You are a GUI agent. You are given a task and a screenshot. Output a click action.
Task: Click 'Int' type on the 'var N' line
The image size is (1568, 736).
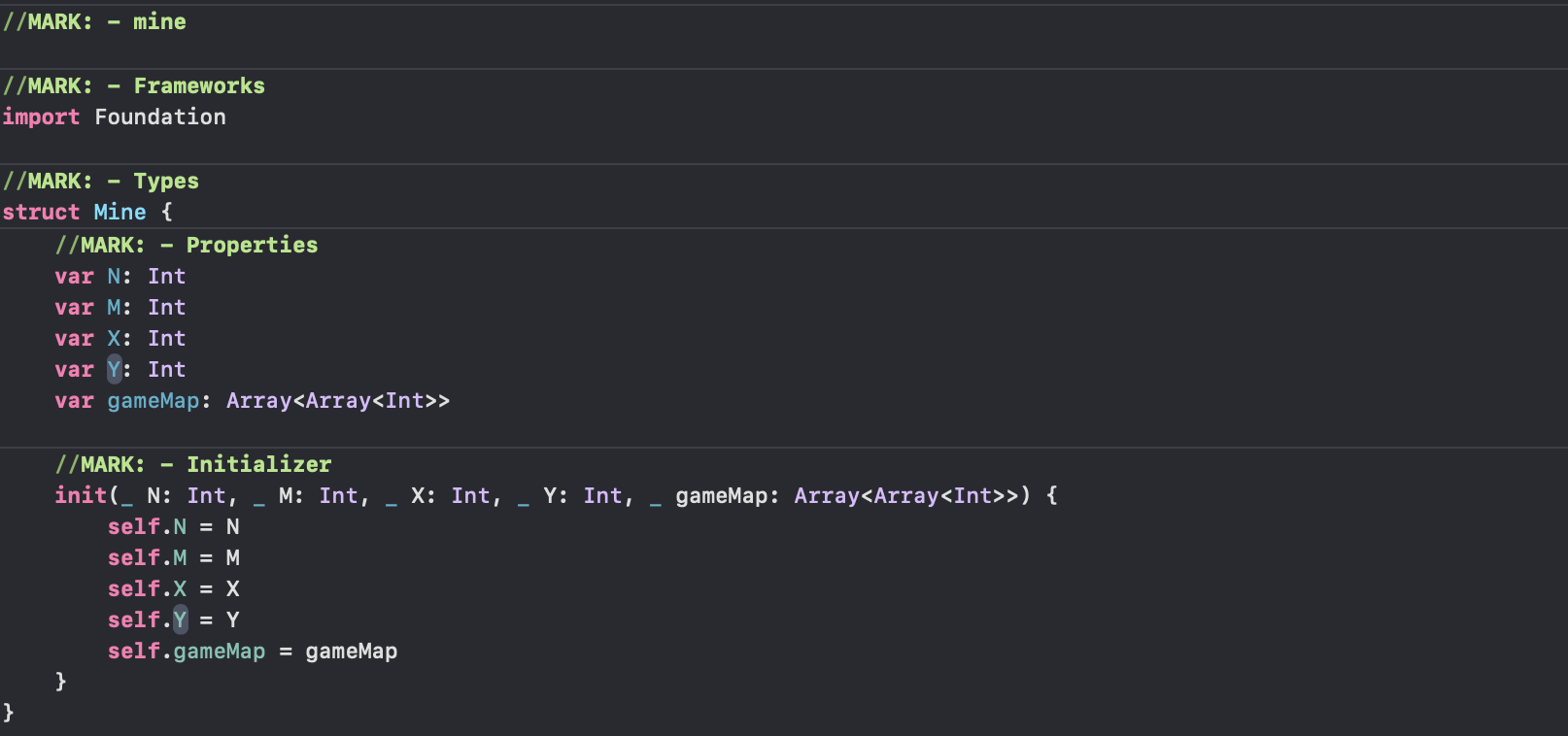(166, 276)
